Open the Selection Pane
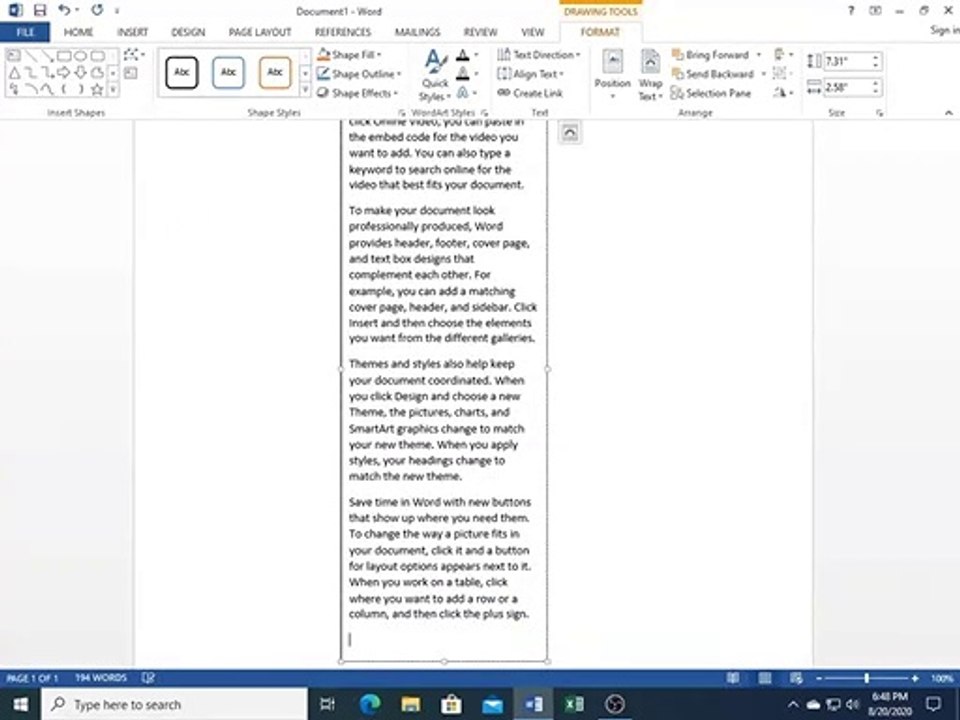The height and width of the screenshot is (720, 960). tap(711, 93)
